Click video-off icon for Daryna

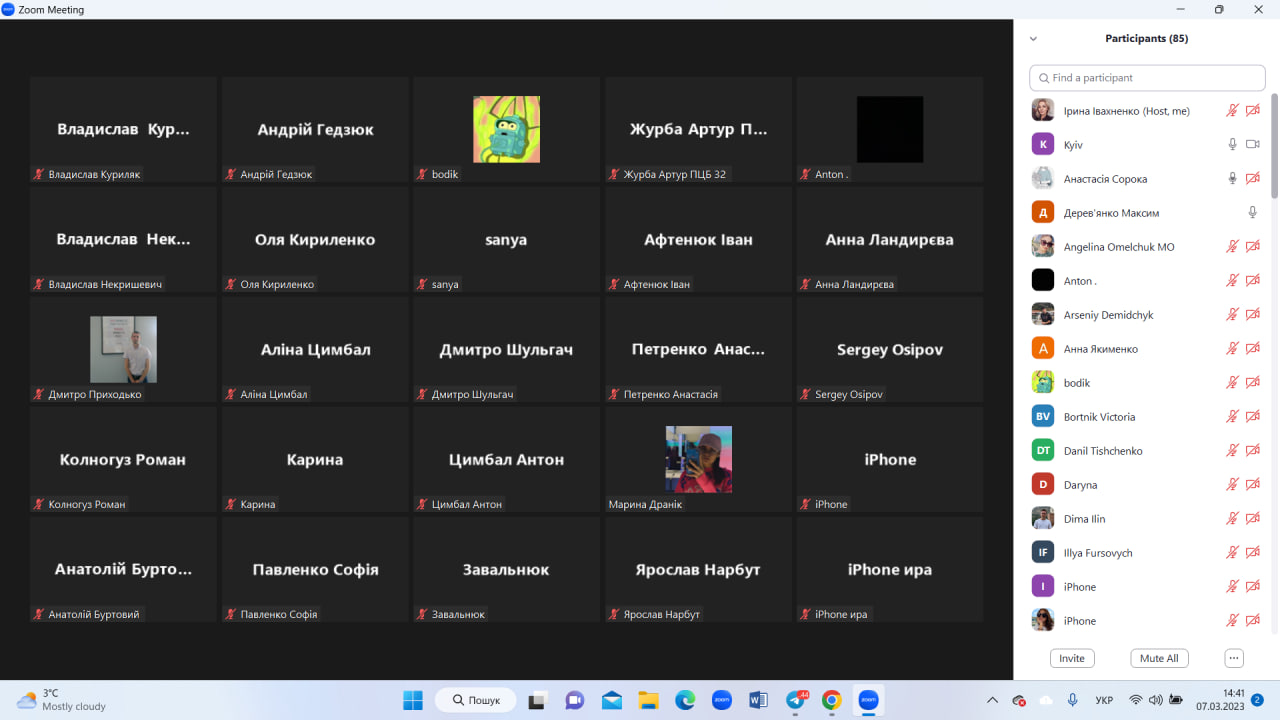pos(1252,485)
